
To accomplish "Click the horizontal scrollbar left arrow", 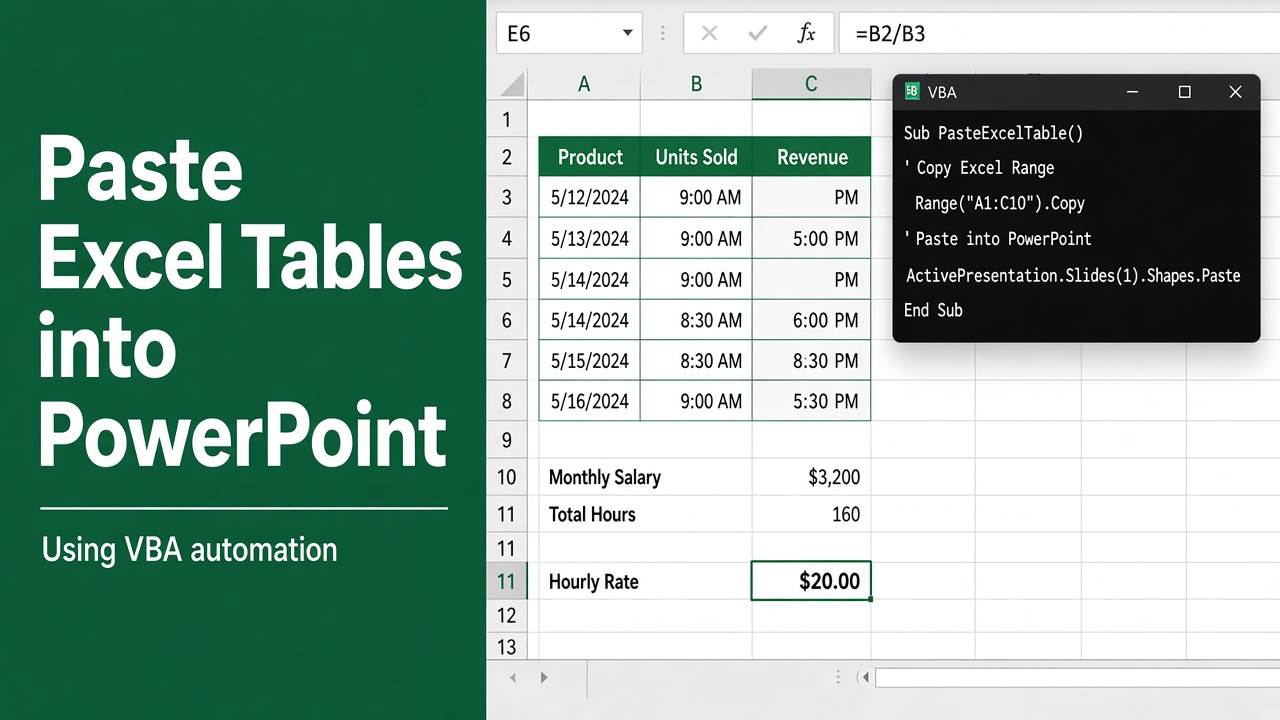I will [865, 678].
